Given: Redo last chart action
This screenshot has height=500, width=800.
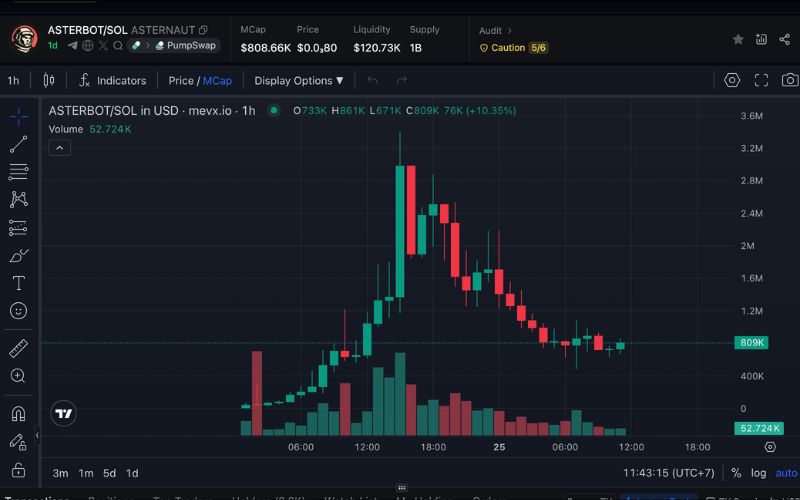Looking at the screenshot, I should click(x=402, y=81).
